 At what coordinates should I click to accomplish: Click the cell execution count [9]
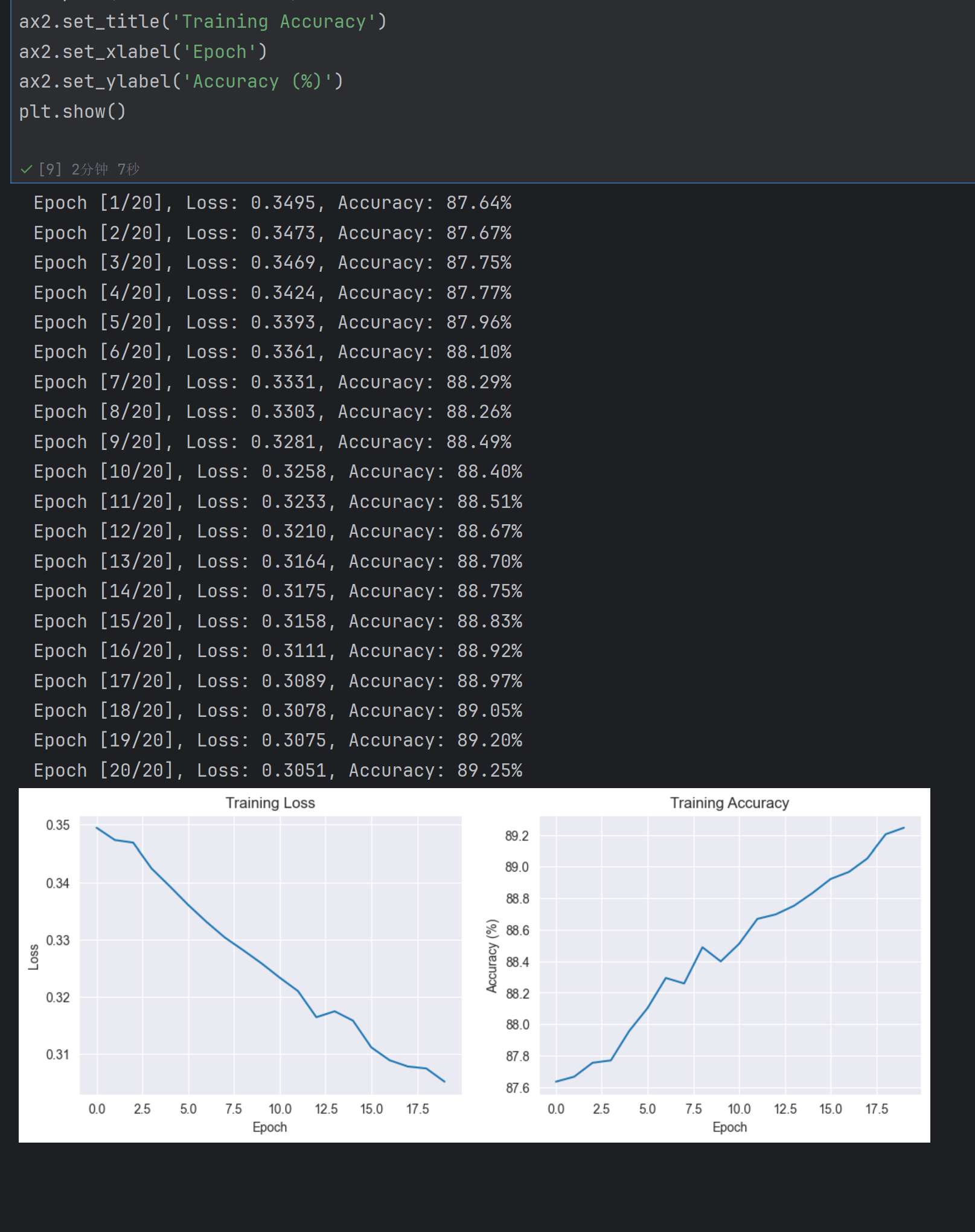(x=50, y=169)
